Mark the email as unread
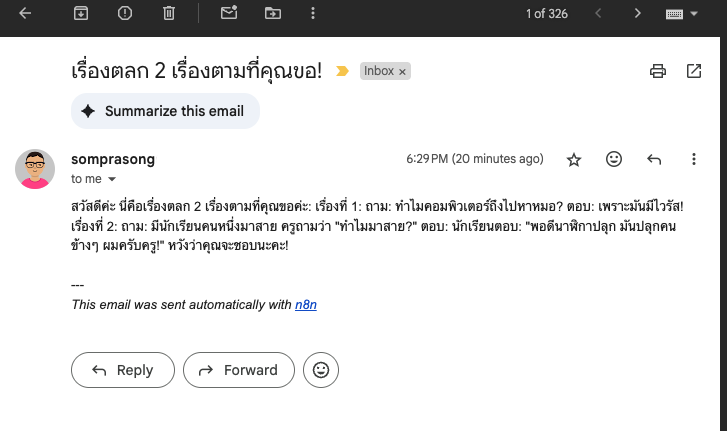 (229, 13)
